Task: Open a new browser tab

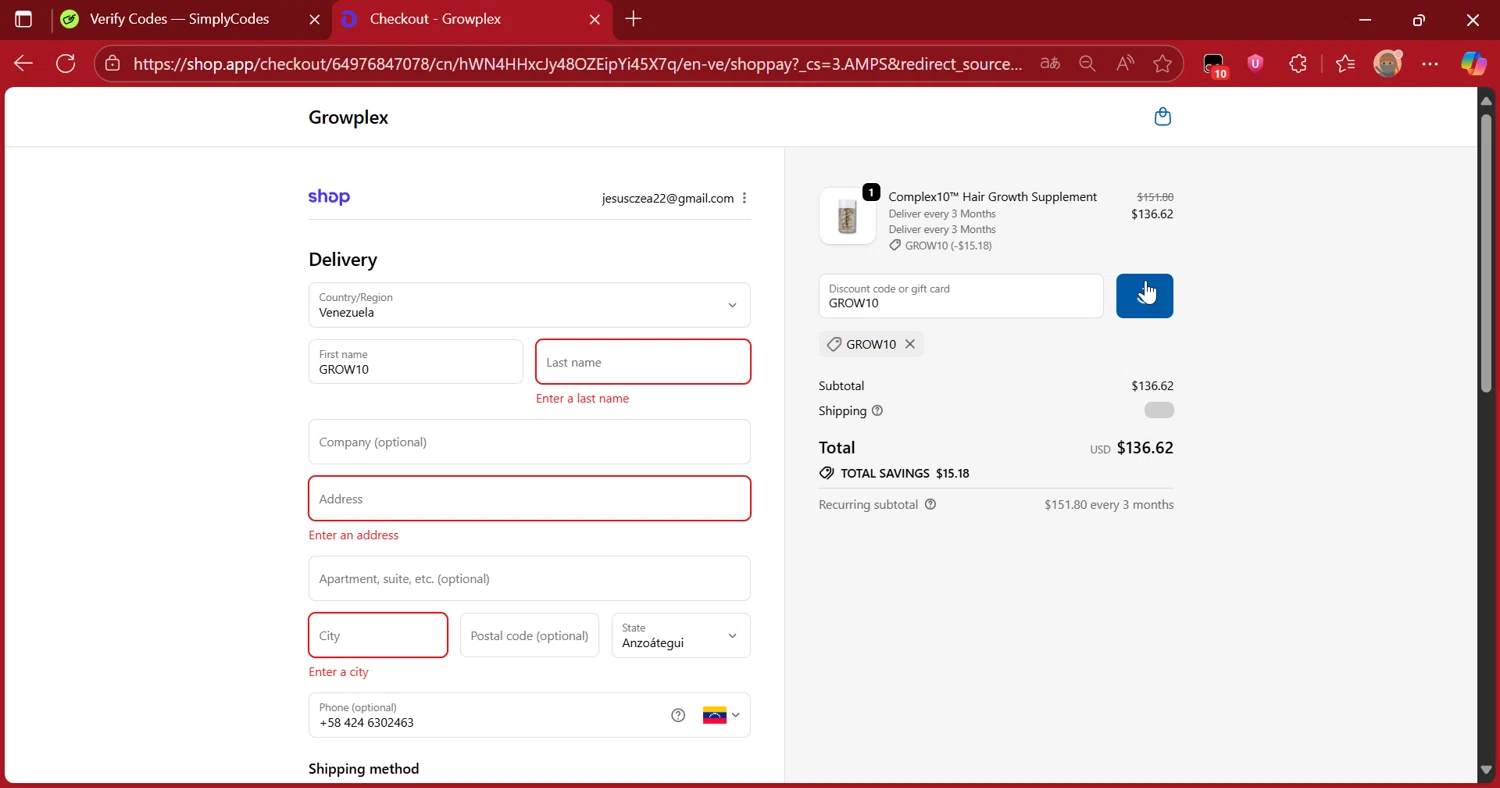Action: pyautogui.click(x=633, y=19)
